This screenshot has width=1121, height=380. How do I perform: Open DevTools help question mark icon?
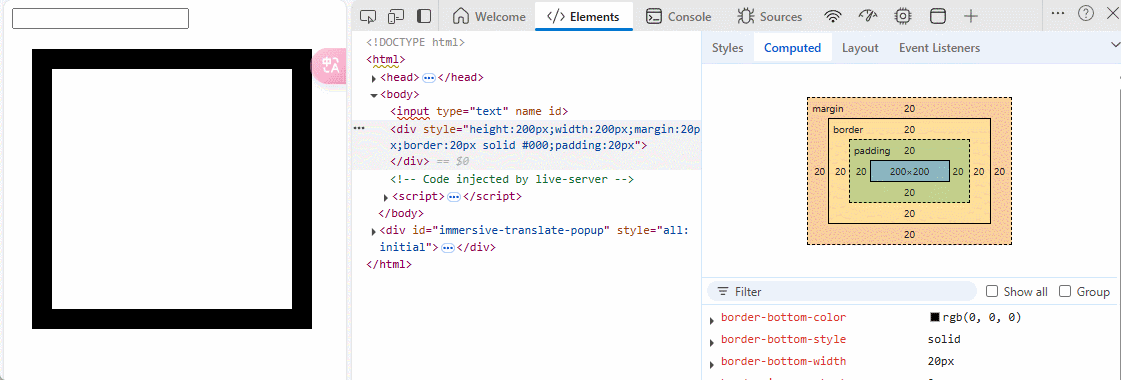tap(1085, 13)
